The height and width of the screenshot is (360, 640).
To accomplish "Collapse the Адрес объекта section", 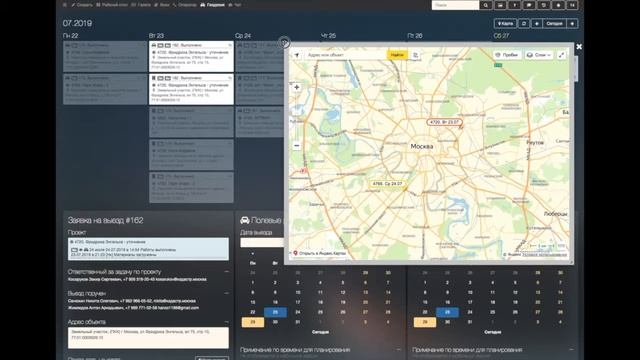I will point(227,322).
